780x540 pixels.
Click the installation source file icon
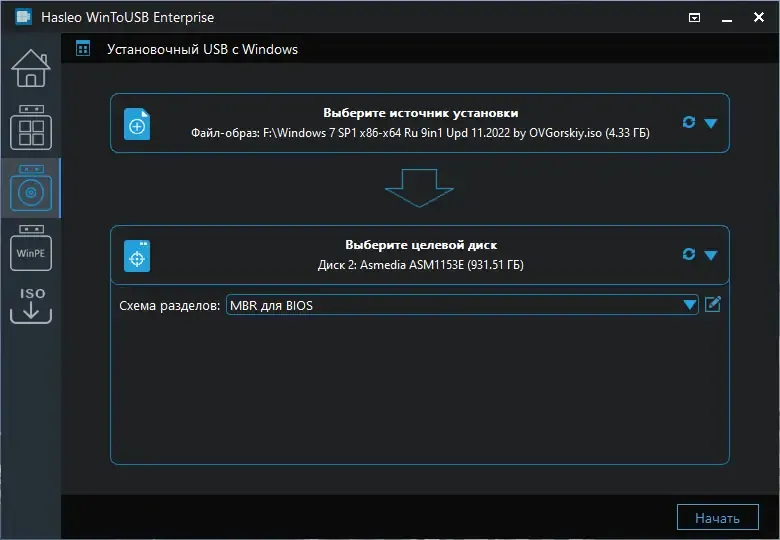coord(137,124)
